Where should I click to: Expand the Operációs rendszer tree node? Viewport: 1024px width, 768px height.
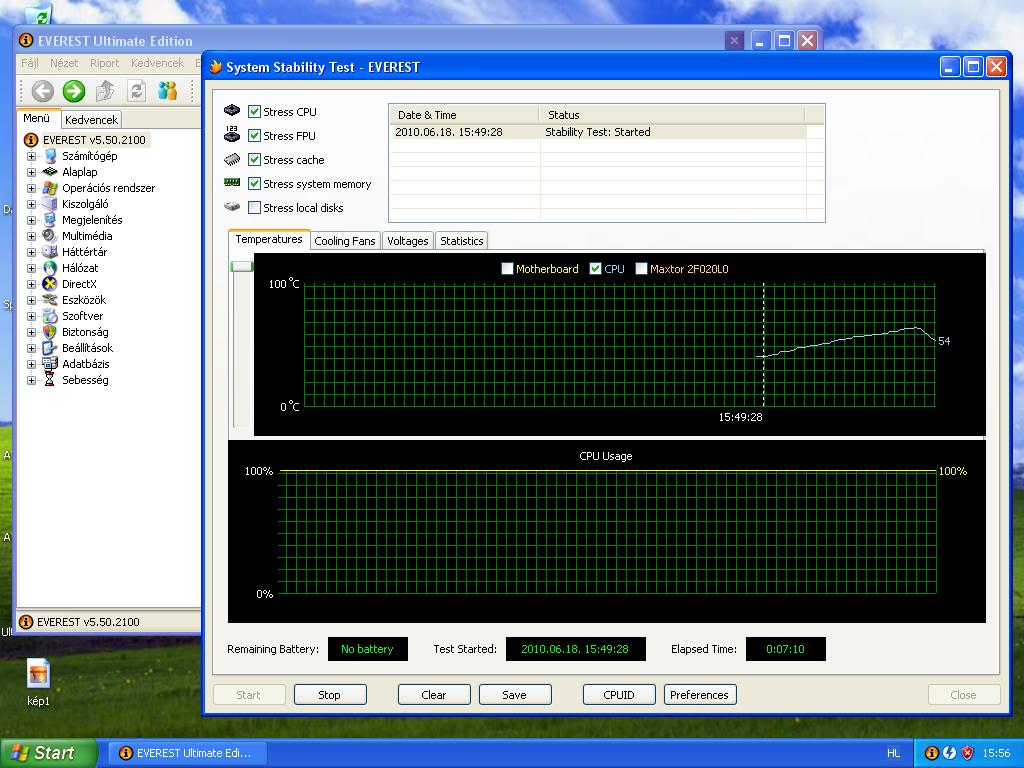click(31, 188)
